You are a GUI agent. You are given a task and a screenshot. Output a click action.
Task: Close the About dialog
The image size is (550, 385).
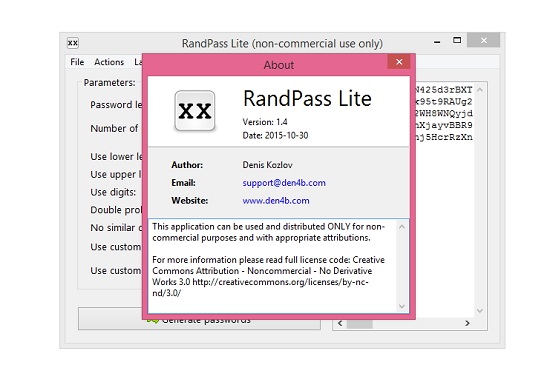[399, 62]
